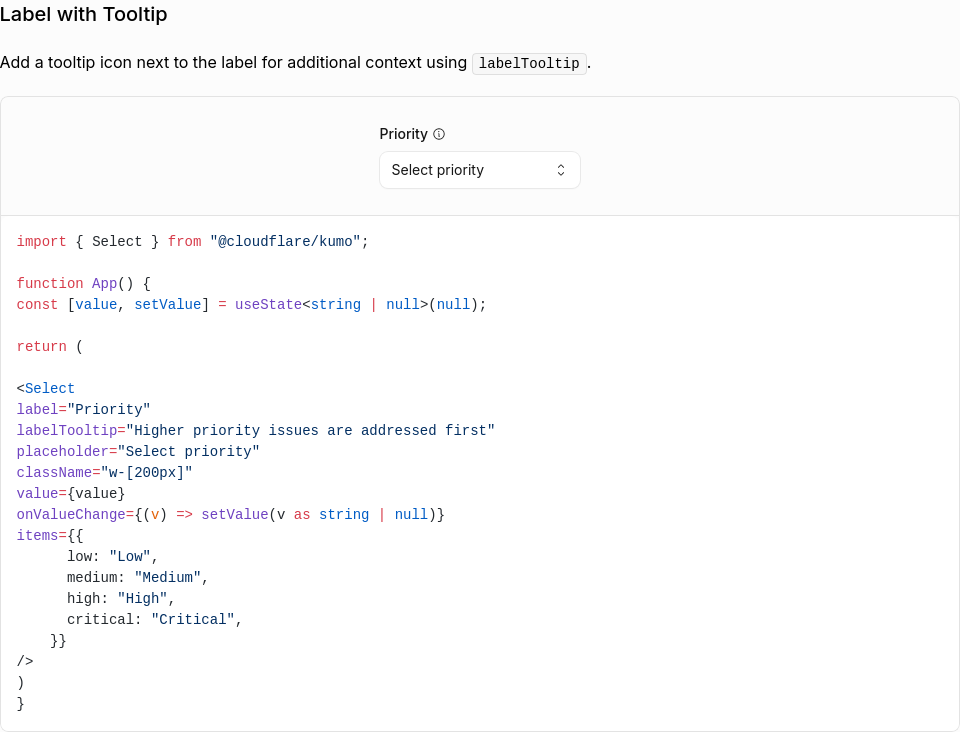This screenshot has height=732, width=960.
Task: Click the "@cloudflare/kumo" import string
Action: coord(285,242)
